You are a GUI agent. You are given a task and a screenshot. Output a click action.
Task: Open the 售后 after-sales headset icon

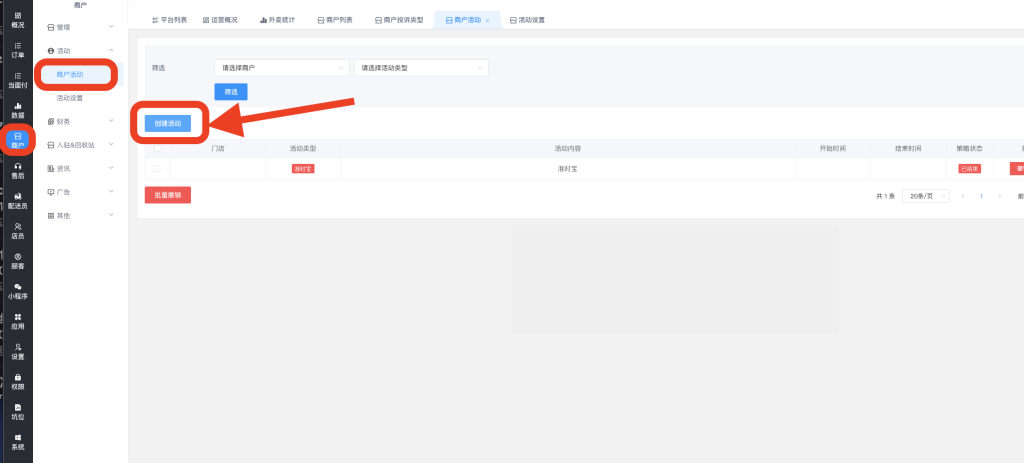(x=17, y=170)
